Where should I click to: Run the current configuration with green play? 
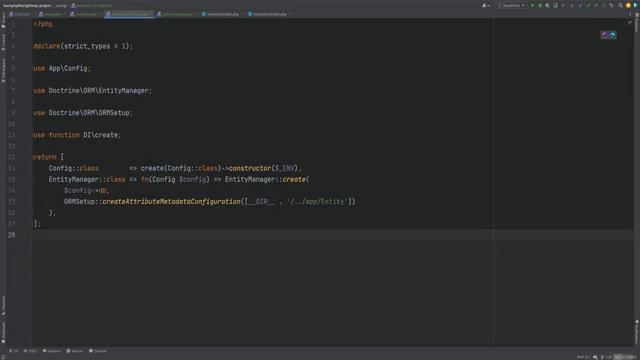click(x=532, y=5)
